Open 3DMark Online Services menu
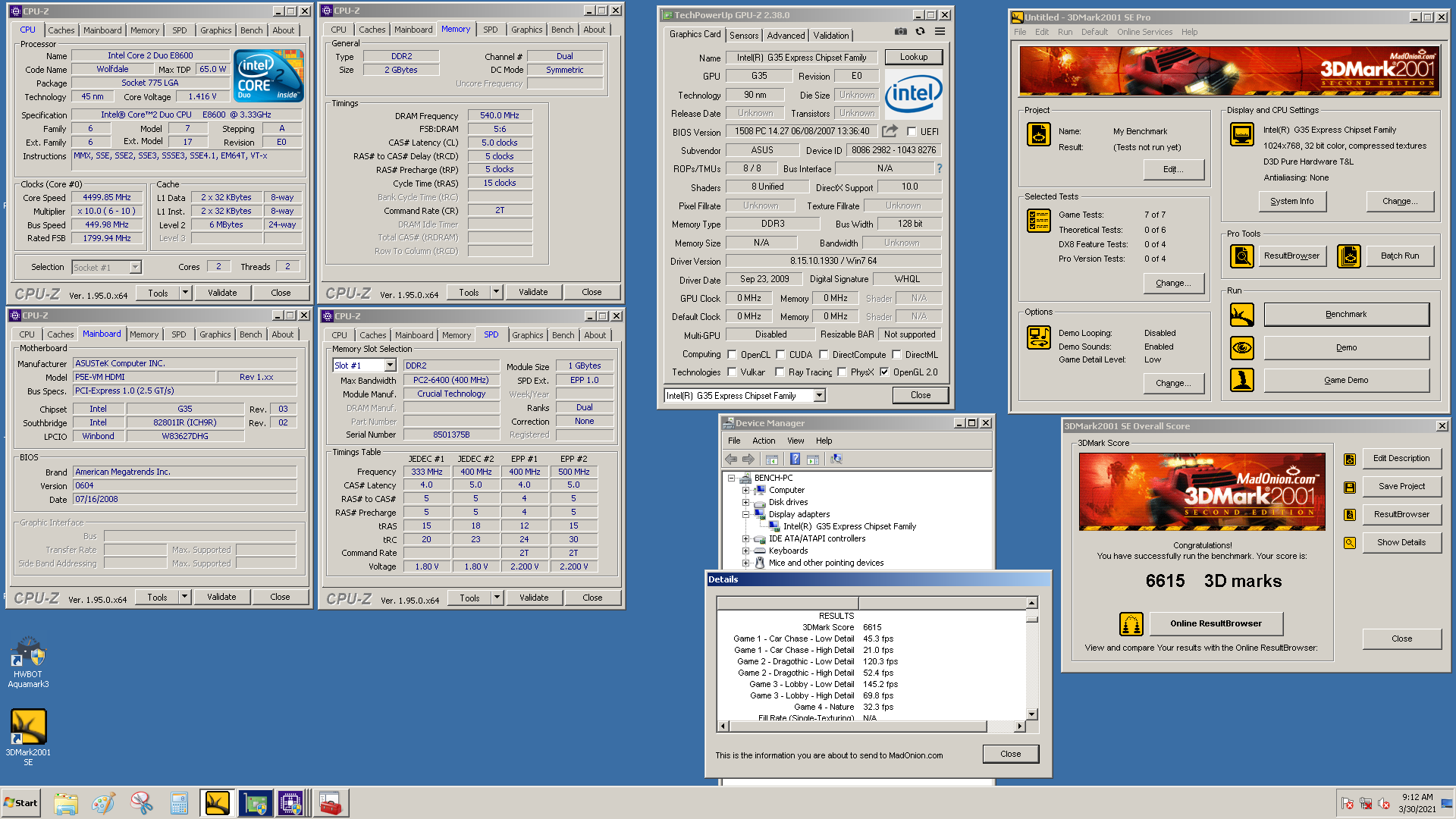This screenshot has height=819, width=1456. tap(1144, 32)
